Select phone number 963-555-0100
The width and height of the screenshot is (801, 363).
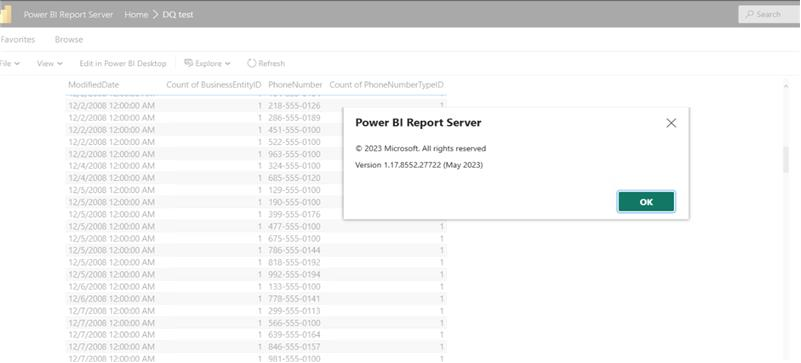coord(294,154)
